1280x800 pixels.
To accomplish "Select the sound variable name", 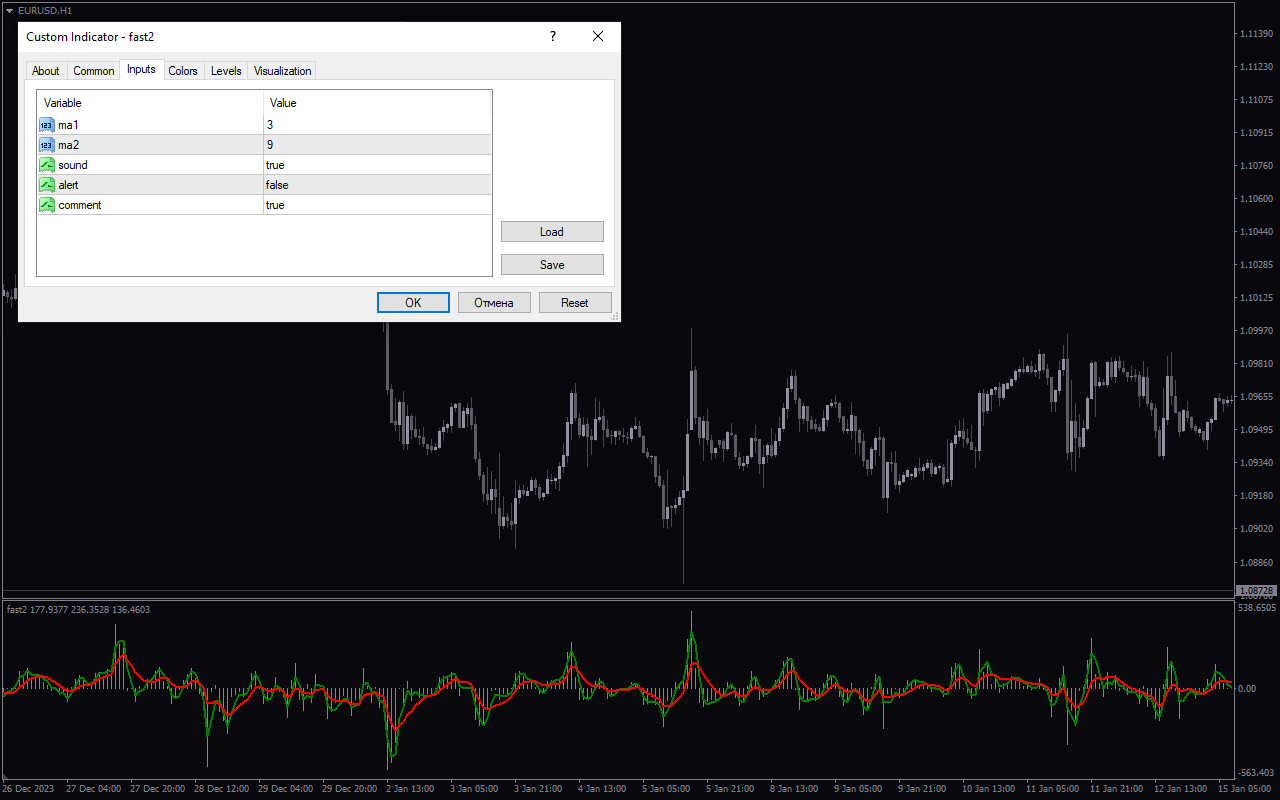I will coord(73,165).
